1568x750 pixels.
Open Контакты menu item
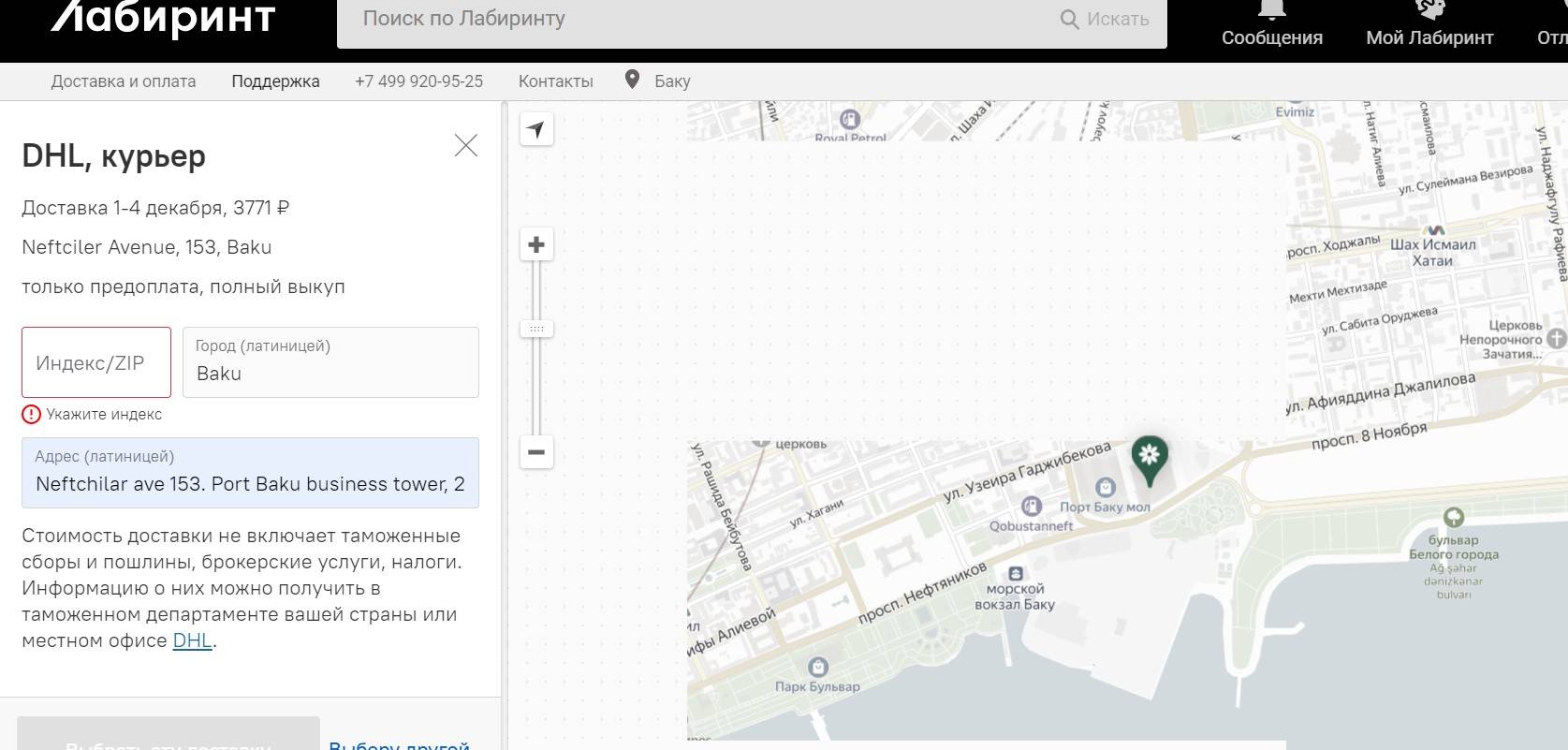click(556, 81)
